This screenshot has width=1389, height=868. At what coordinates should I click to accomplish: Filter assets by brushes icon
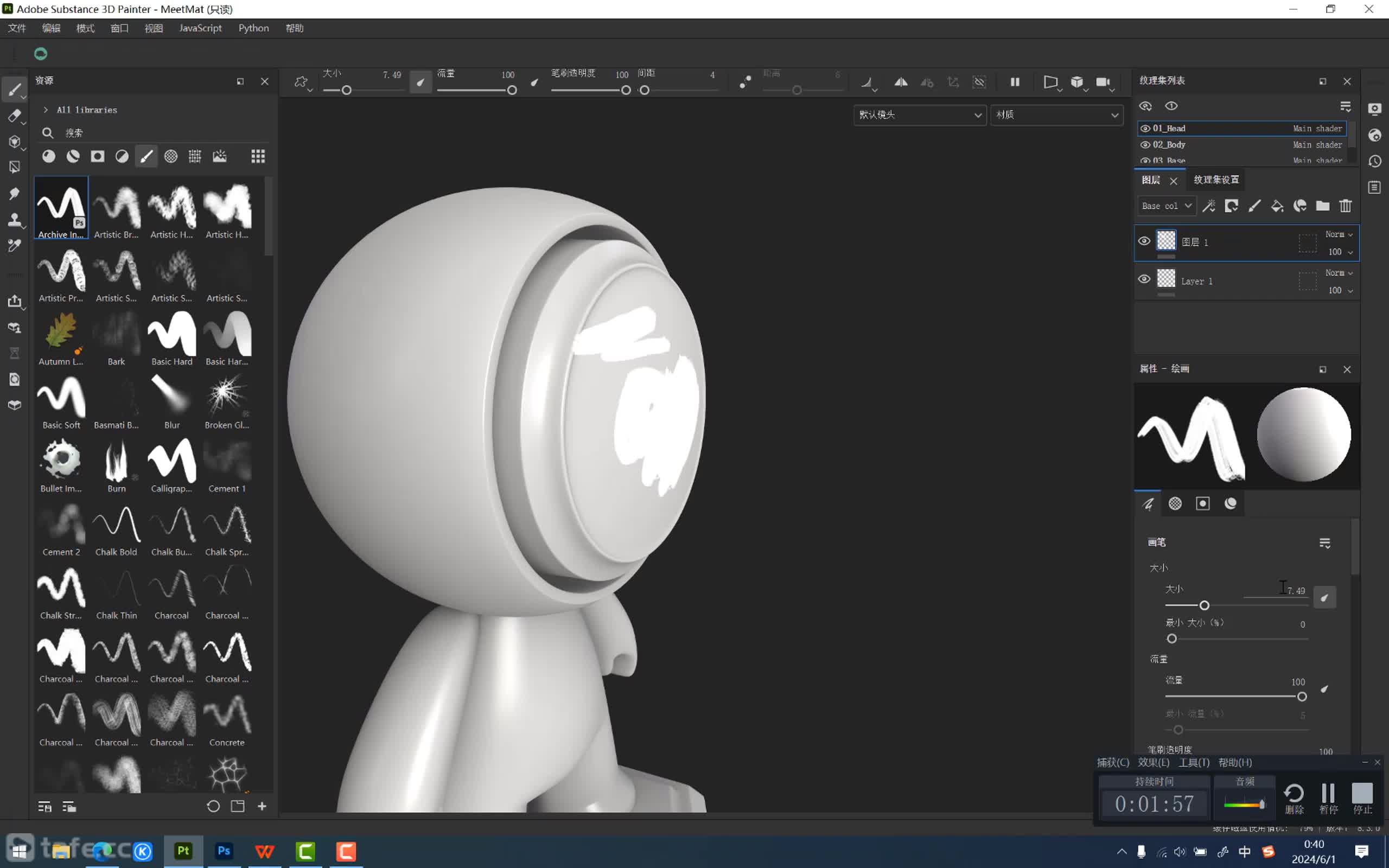pyautogui.click(x=146, y=156)
